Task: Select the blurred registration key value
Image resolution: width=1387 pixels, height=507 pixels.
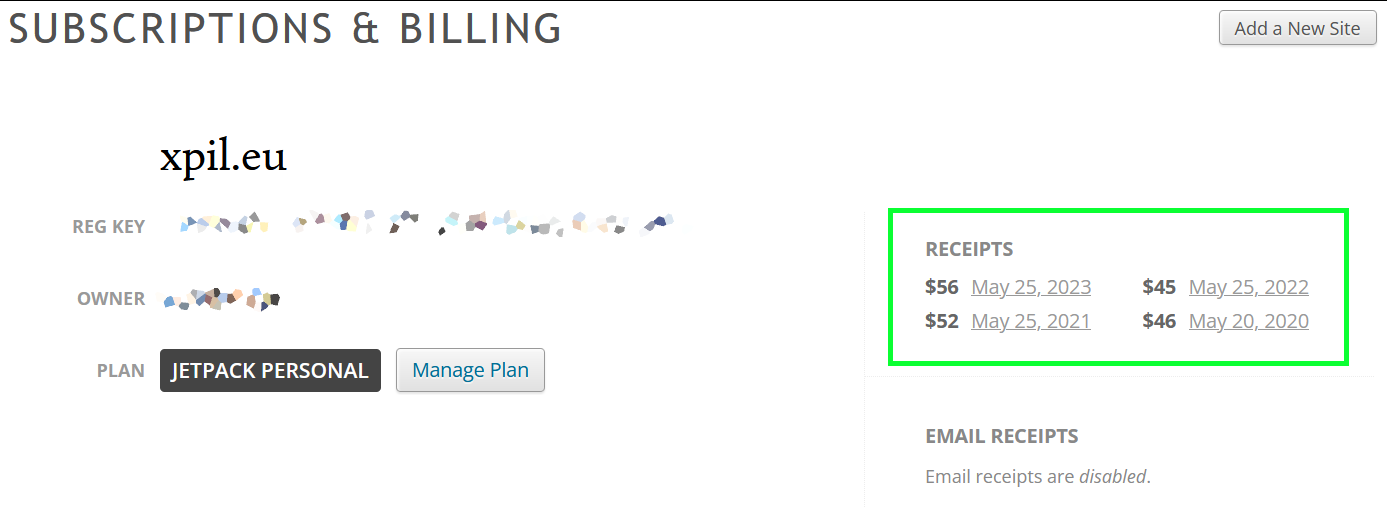Action: click(425, 224)
